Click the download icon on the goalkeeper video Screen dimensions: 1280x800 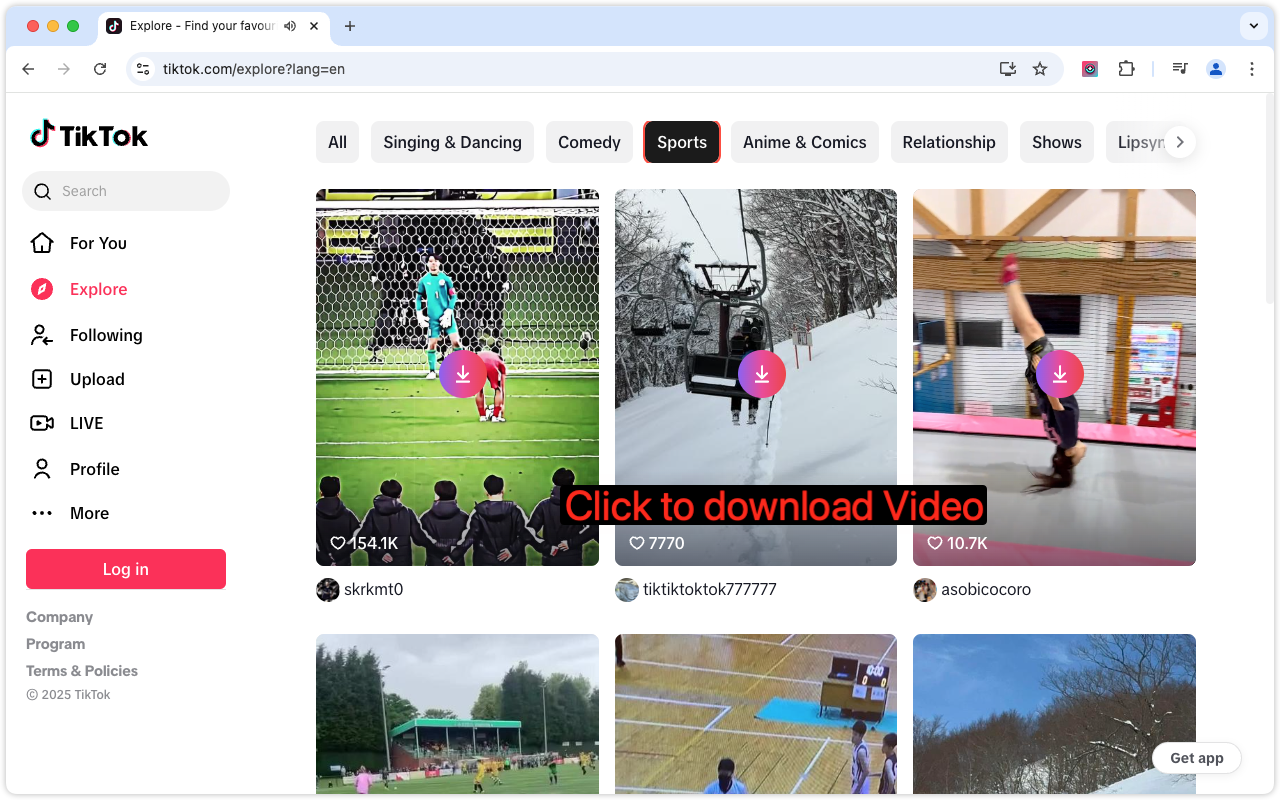coord(463,373)
